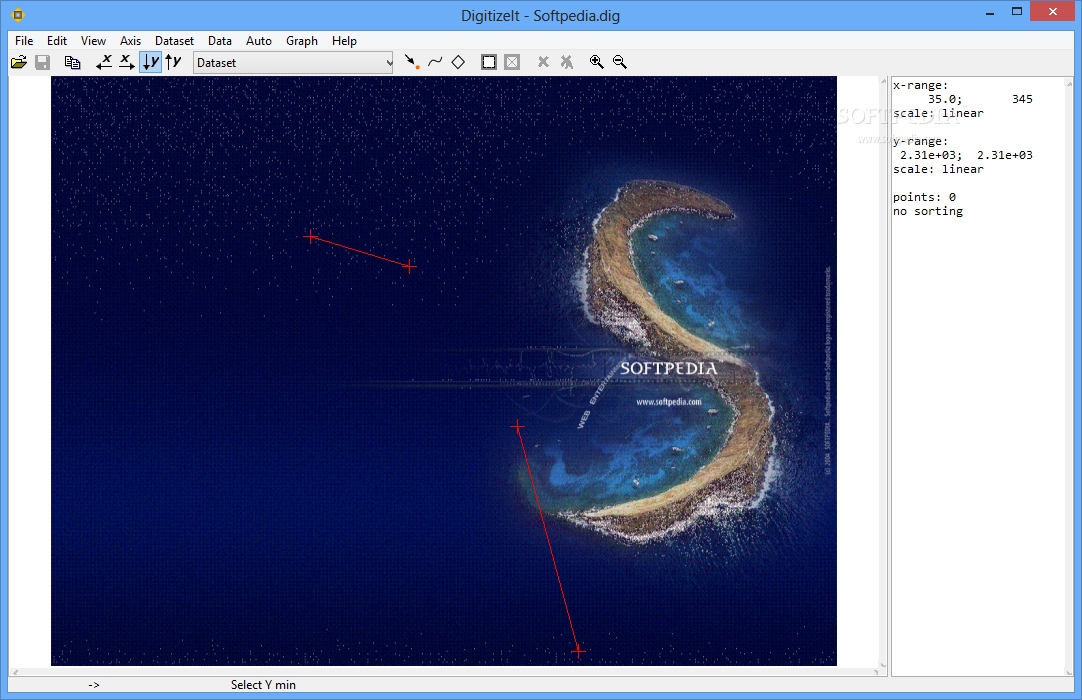Open the Axis menu
The image size is (1082, 700).
tap(130, 41)
